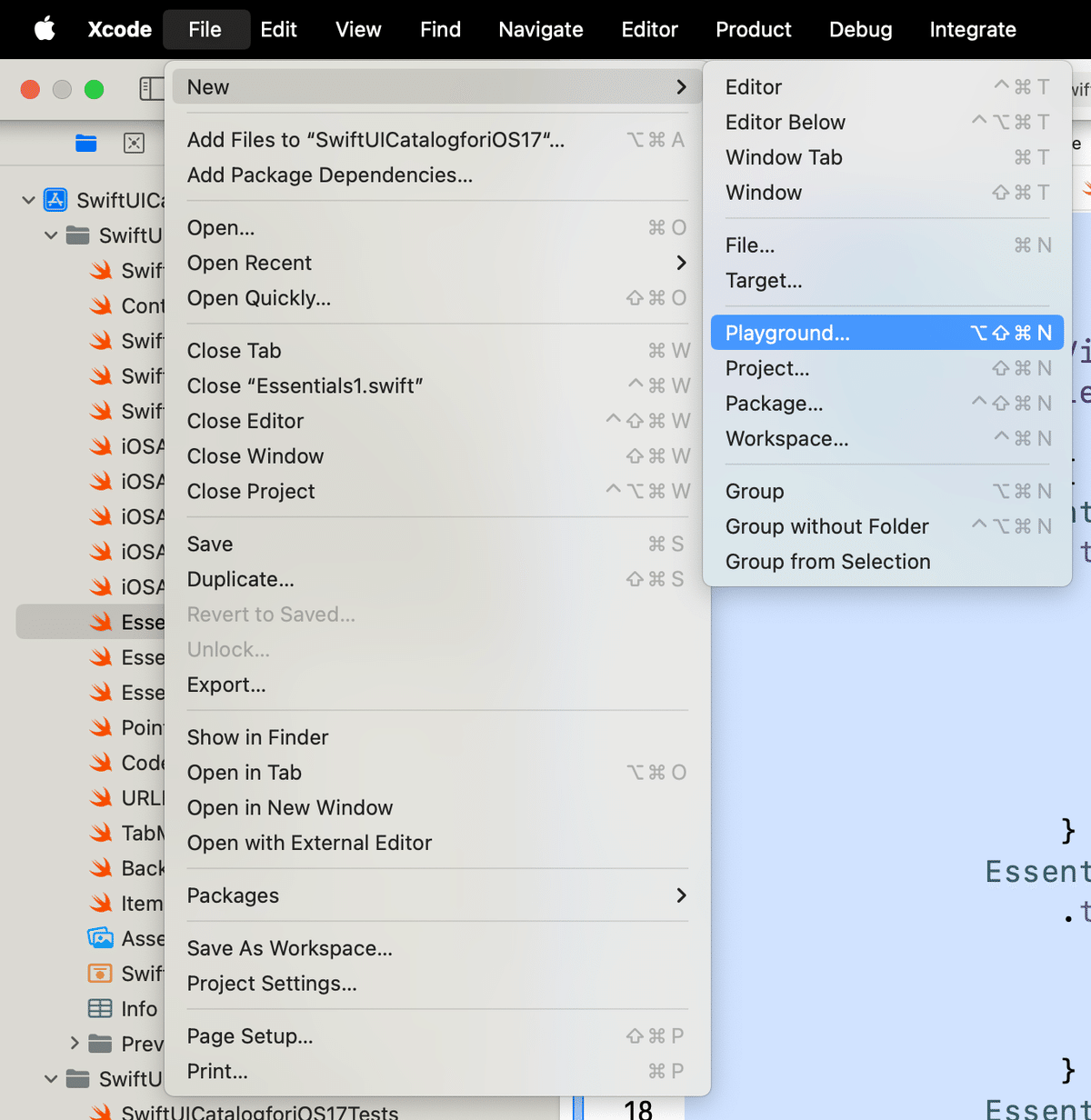Choose Package...
The width and height of the screenshot is (1091, 1120).
[x=887, y=404]
